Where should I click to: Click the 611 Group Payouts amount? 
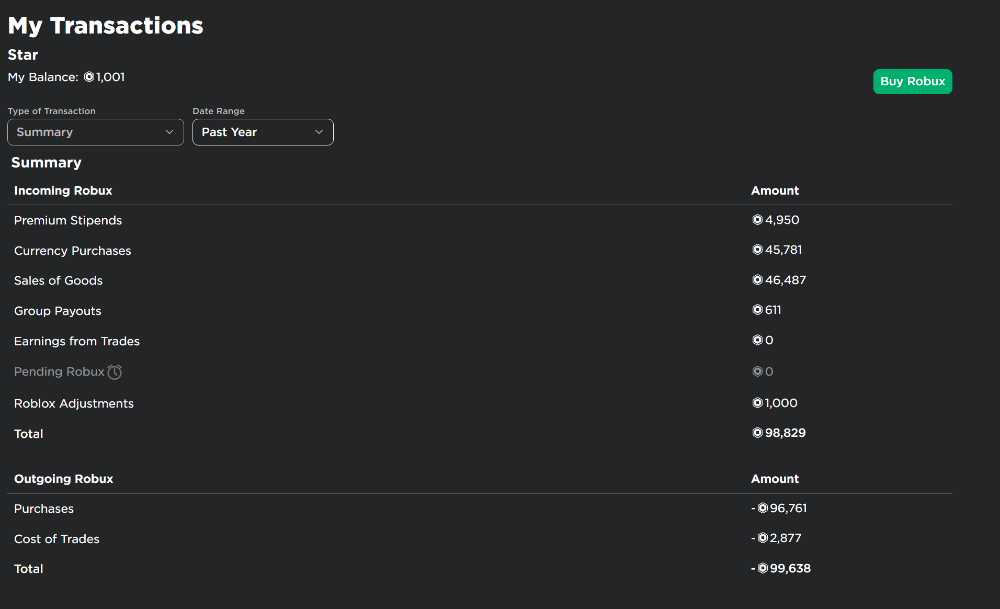click(x=773, y=310)
